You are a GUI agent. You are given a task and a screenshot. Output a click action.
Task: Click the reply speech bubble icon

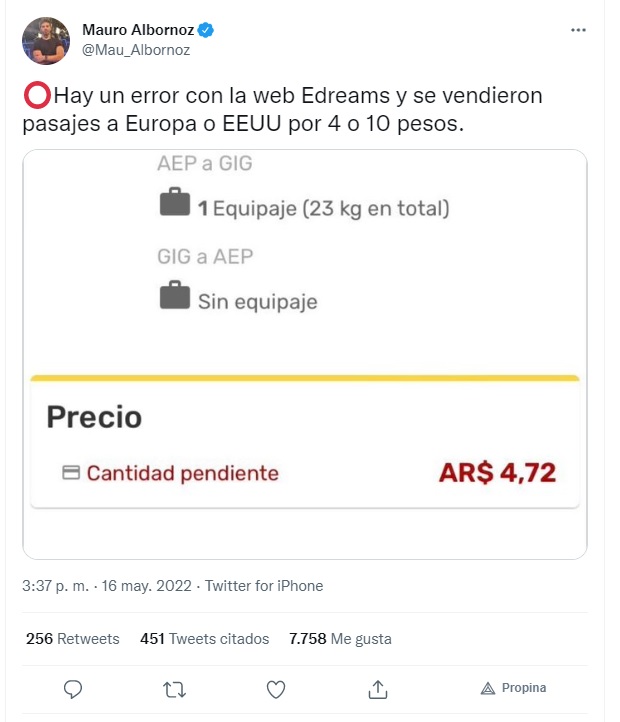pyautogui.click(x=73, y=689)
